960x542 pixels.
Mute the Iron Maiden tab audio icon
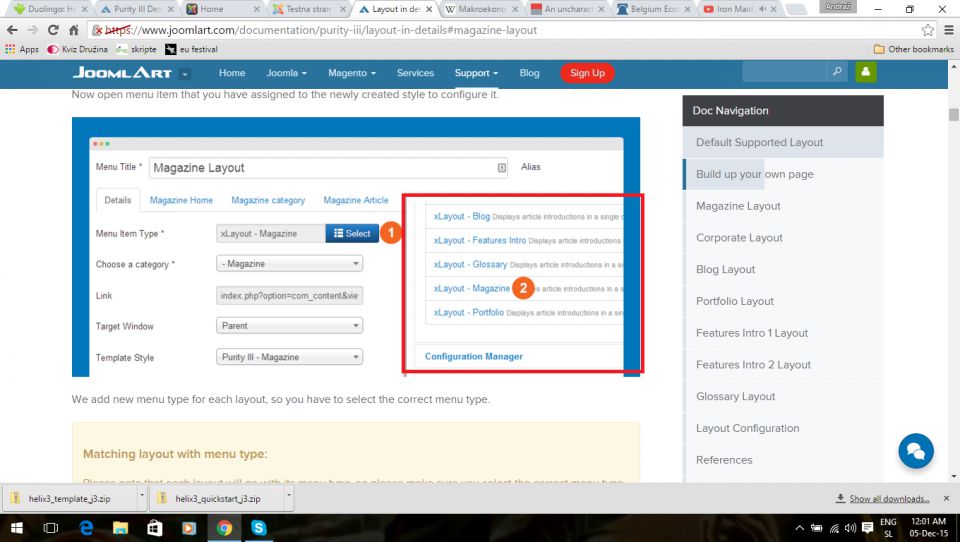point(762,9)
